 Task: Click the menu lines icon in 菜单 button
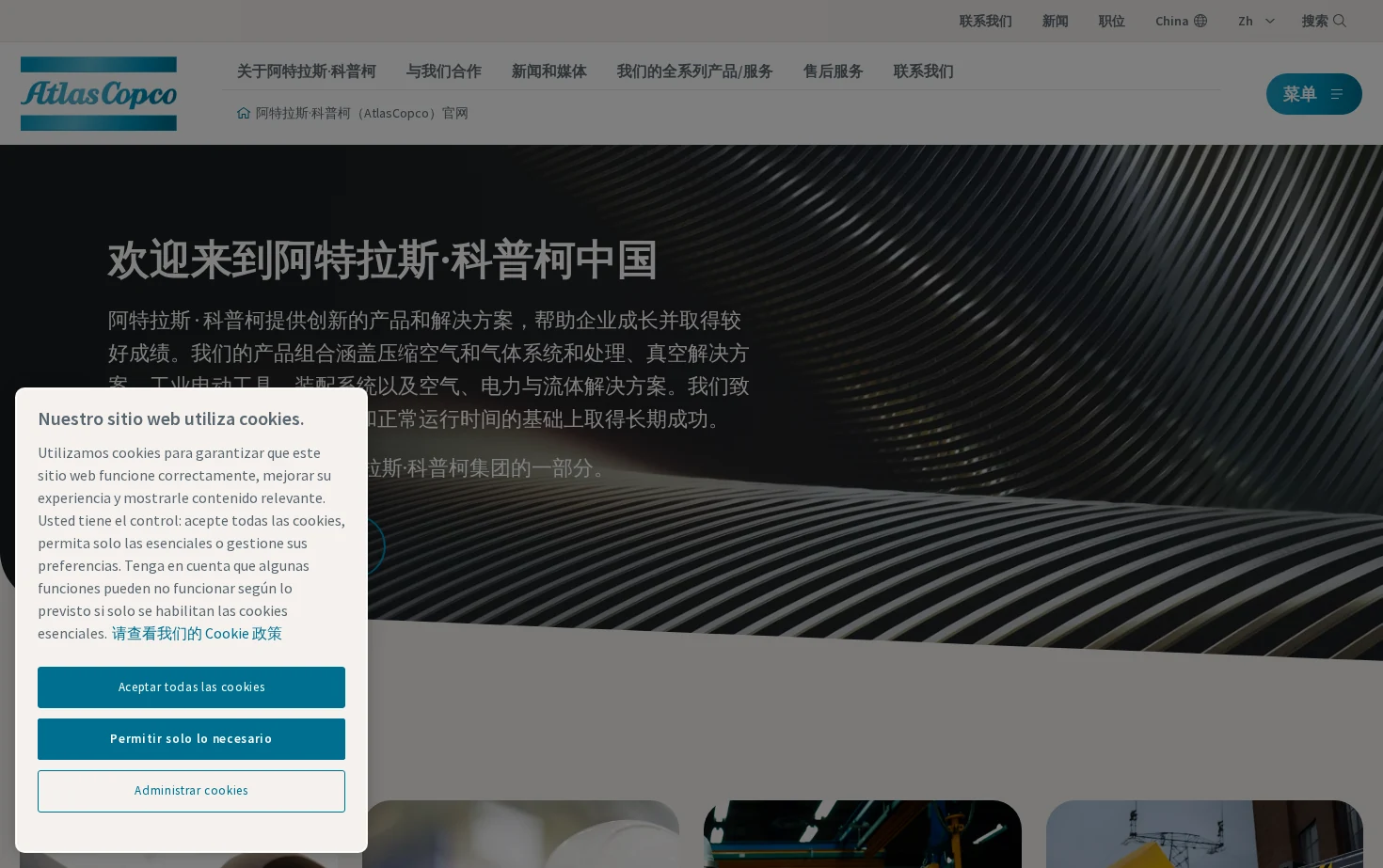pyautogui.click(x=1337, y=94)
